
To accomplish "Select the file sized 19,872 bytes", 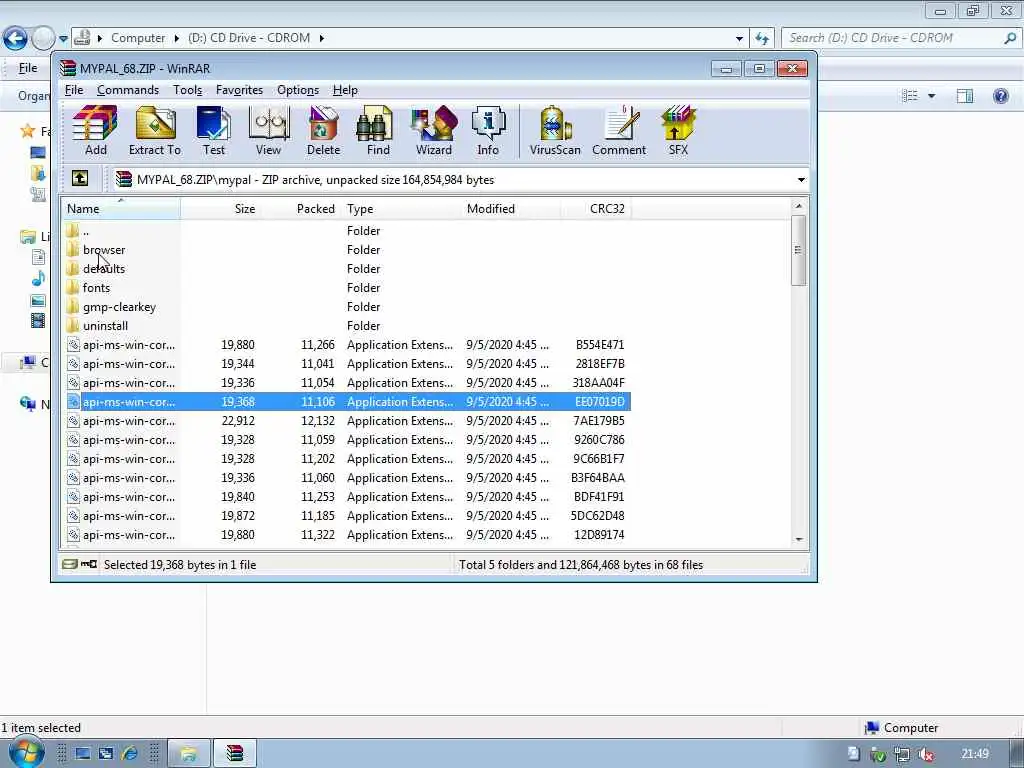I will [x=348, y=516].
